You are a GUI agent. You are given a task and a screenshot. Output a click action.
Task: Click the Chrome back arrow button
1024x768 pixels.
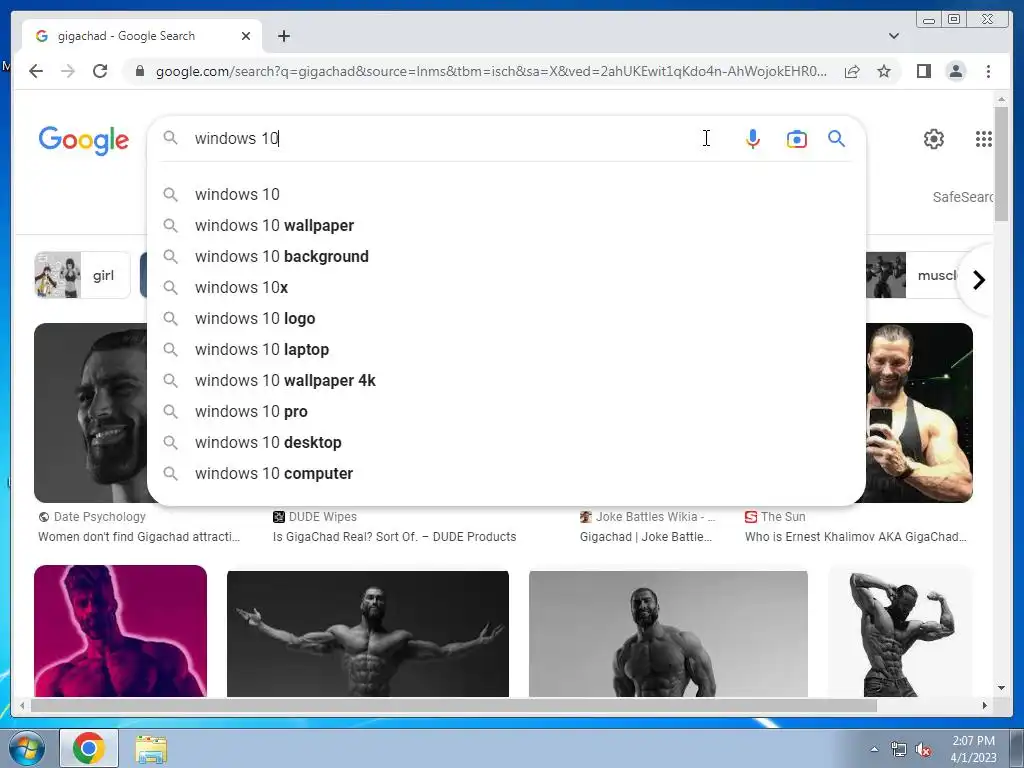pos(36,71)
